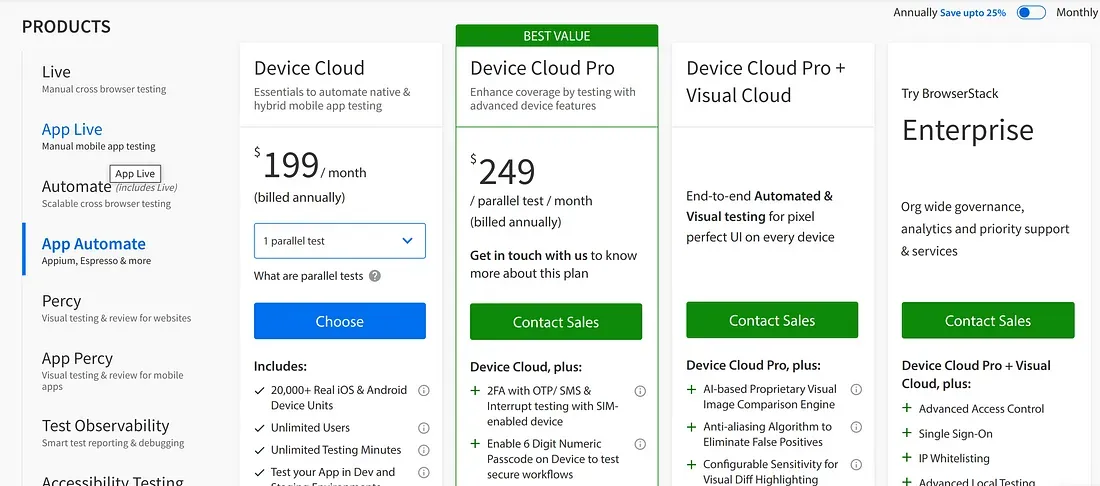Click 'Single Sign-On' feature text
1100x486 pixels.
pyautogui.click(x=955, y=434)
